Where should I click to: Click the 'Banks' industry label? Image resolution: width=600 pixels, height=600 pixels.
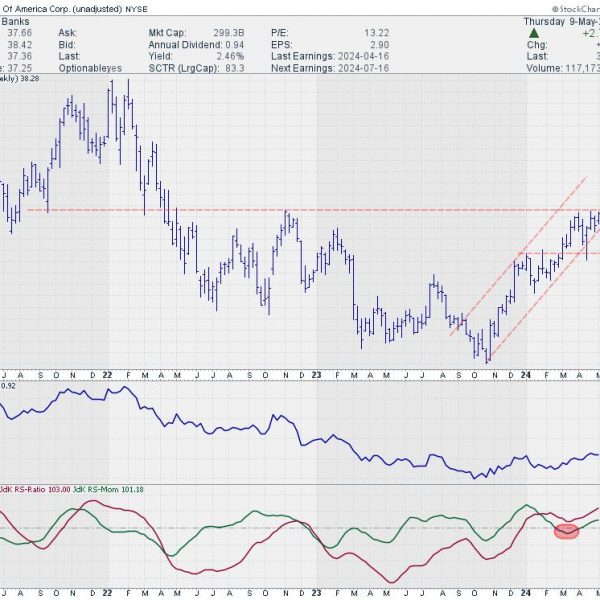coord(15,21)
